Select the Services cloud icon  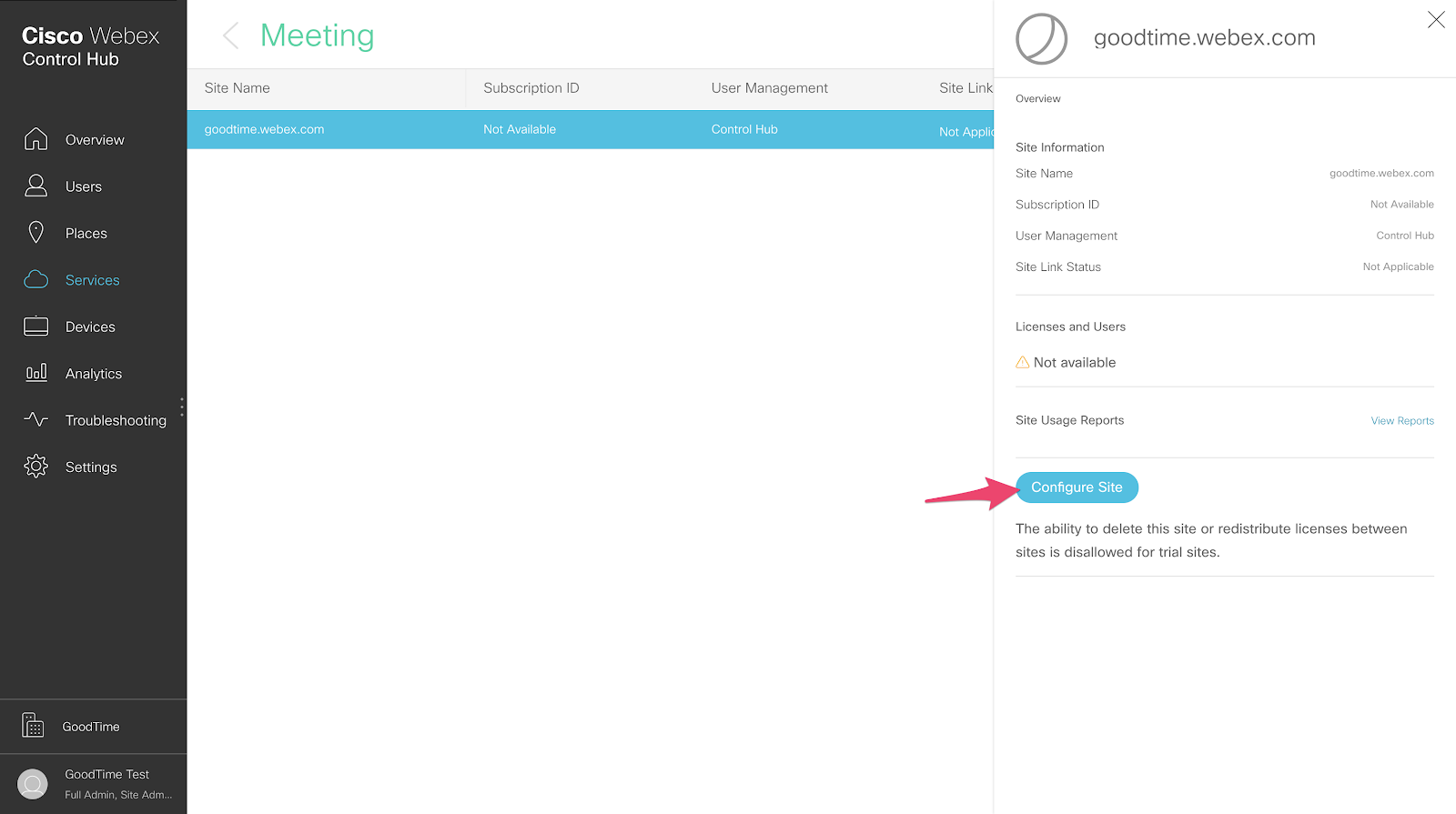[x=35, y=279]
